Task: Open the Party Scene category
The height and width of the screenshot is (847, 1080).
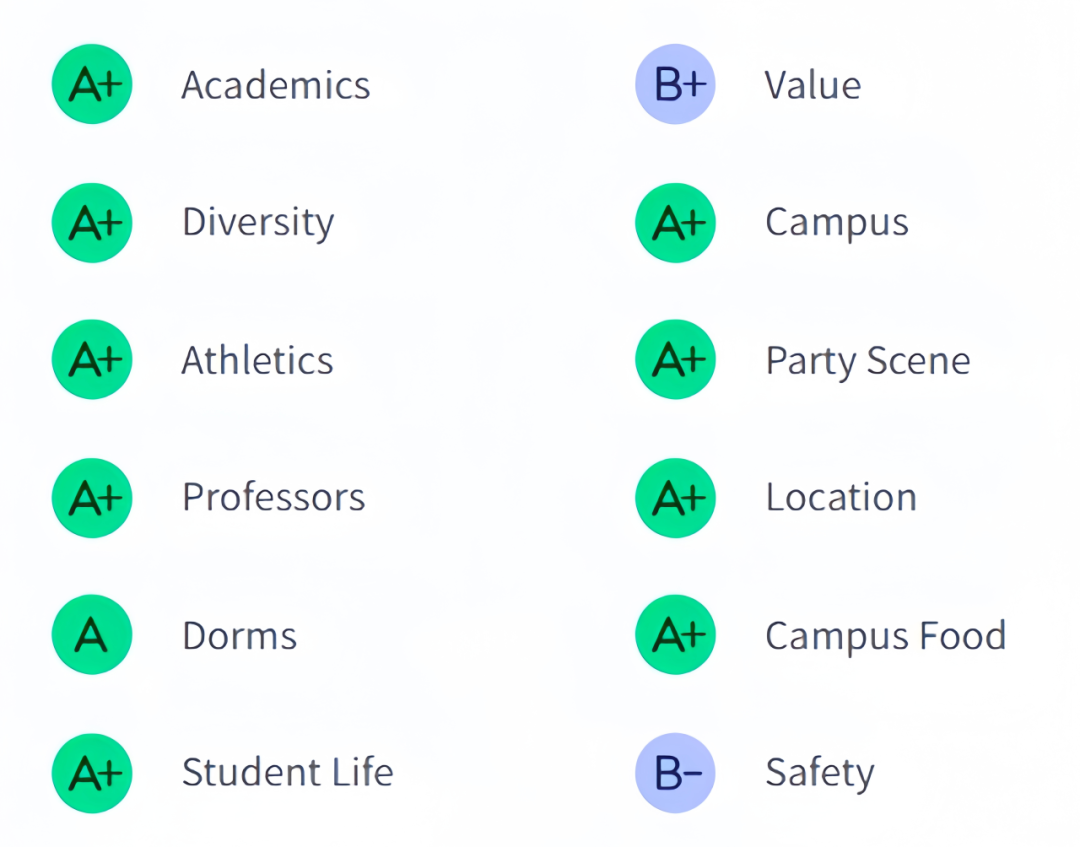Action: (x=868, y=362)
